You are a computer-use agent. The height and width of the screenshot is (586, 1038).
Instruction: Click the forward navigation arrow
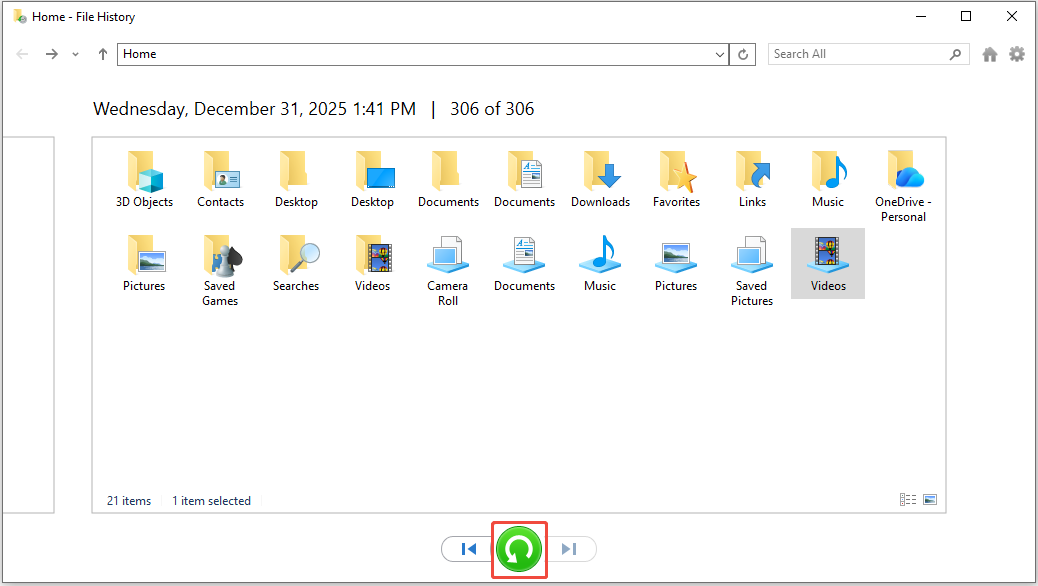pos(51,54)
